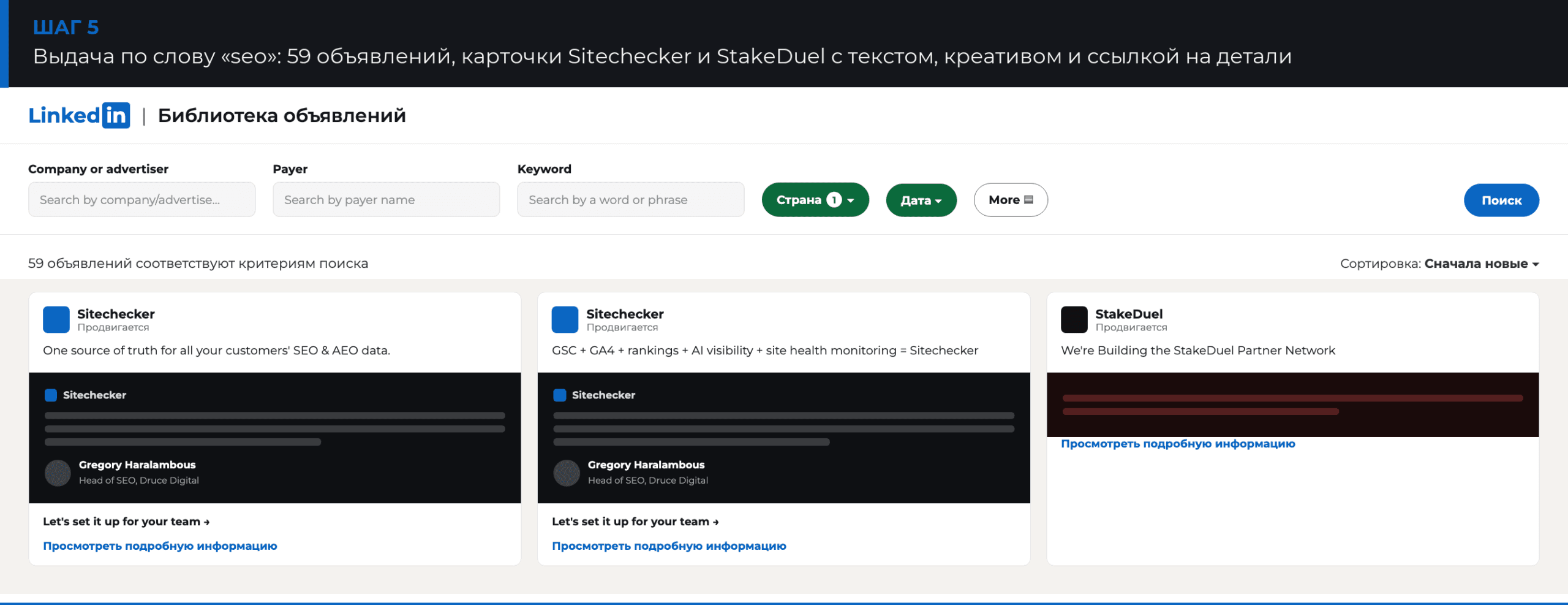Click Sitechecker logo on GSC + GA4 card
This screenshot has width=1568, height=605.
pos(565,319)
